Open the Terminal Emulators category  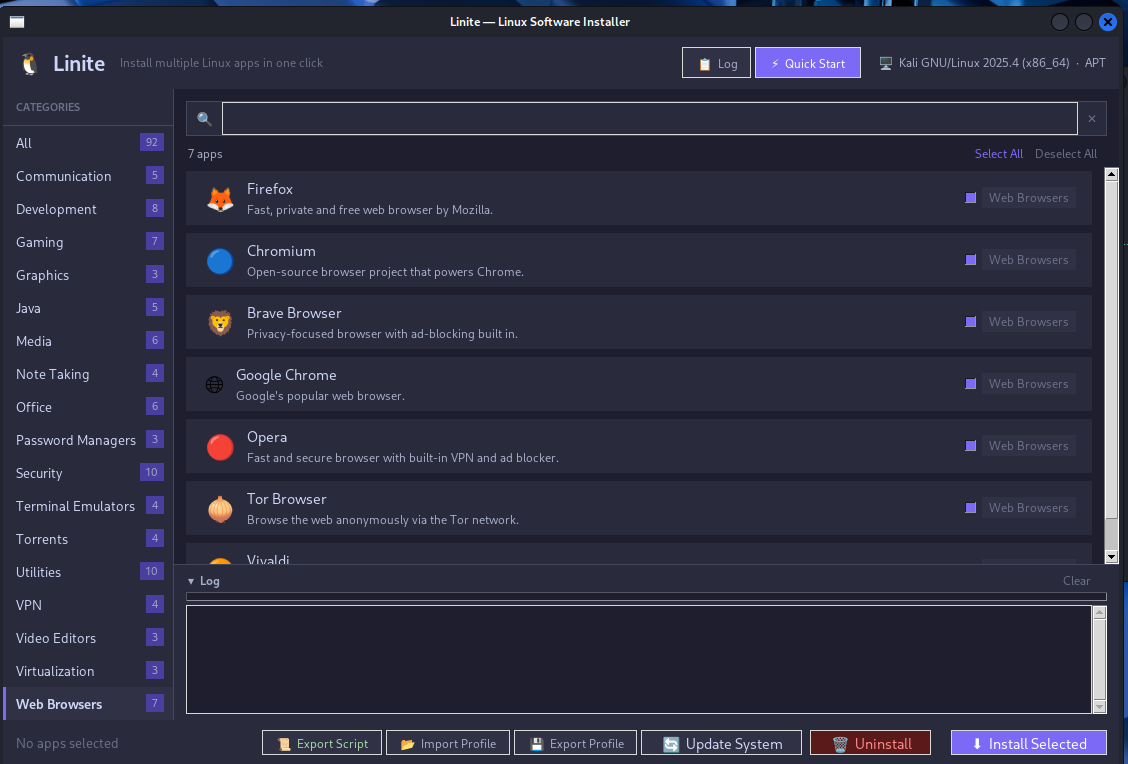click(88, 506)
